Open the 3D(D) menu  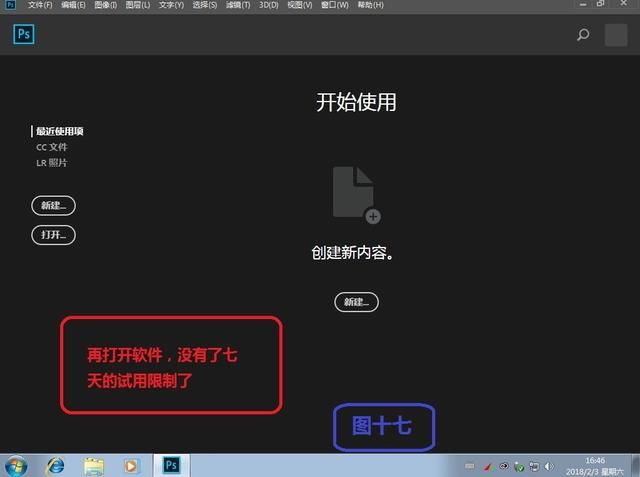tap(269, 5)
